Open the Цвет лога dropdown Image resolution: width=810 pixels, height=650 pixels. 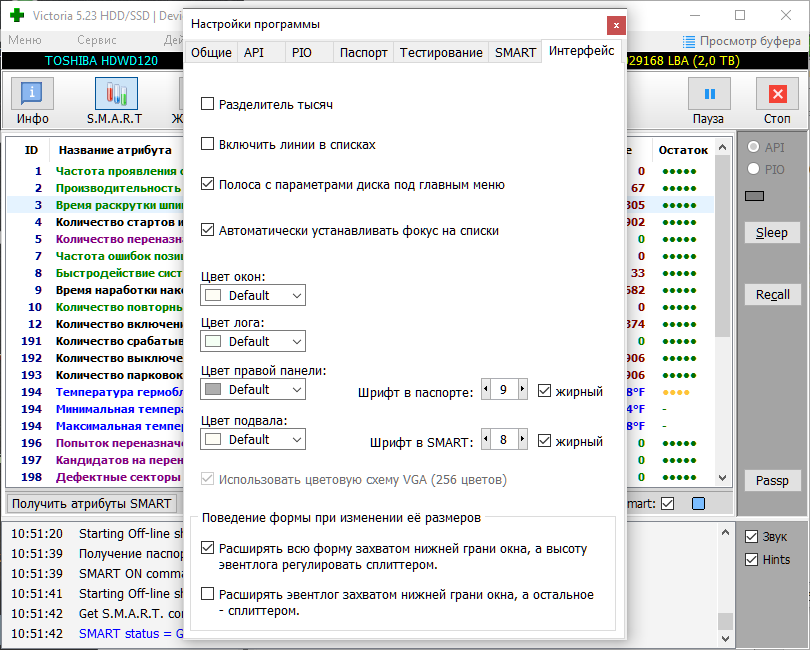[253, 341]
